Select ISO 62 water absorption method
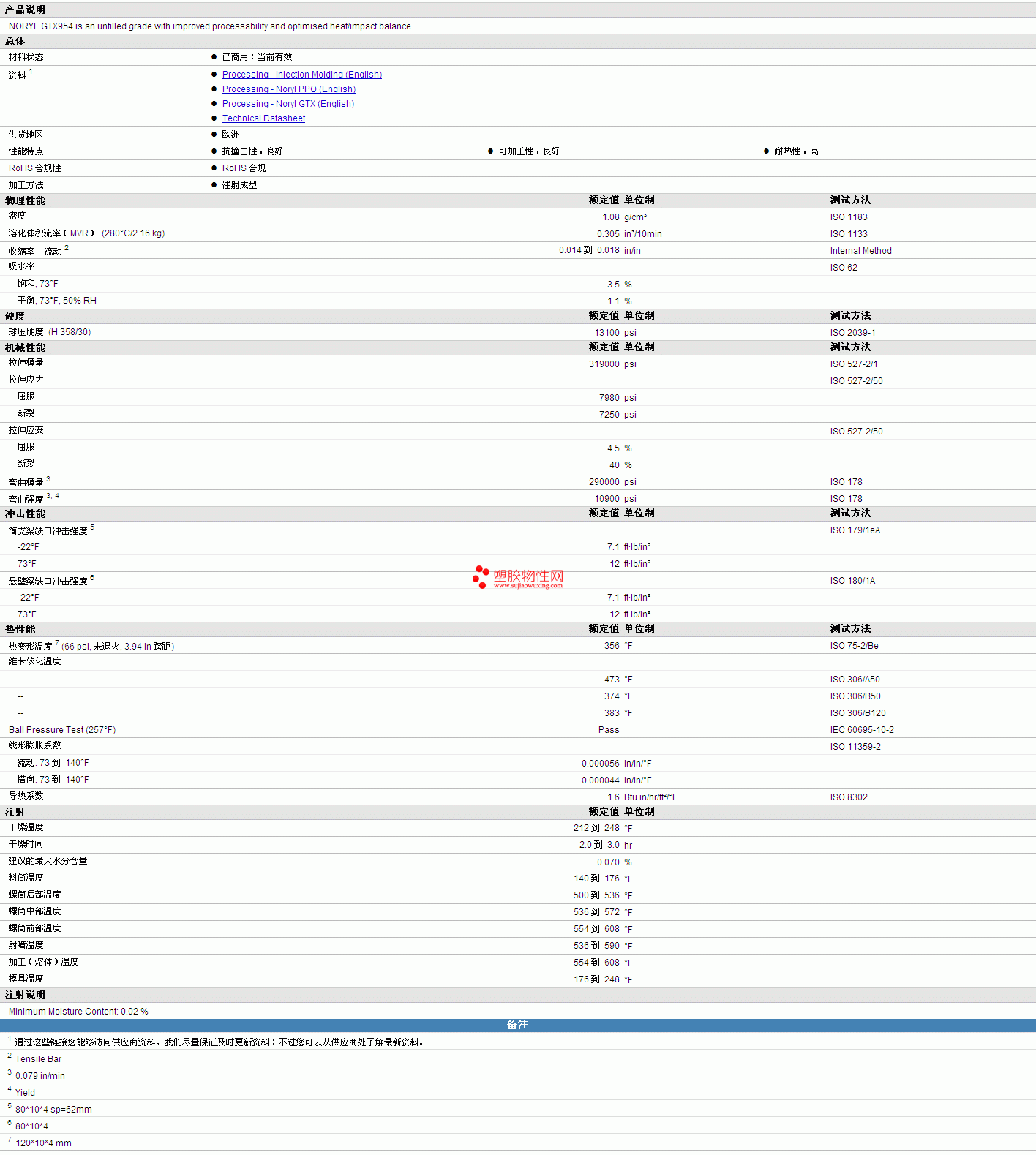Image resolution: width=1036 pixels, height=1155 pixels. (x=844, y=268)
